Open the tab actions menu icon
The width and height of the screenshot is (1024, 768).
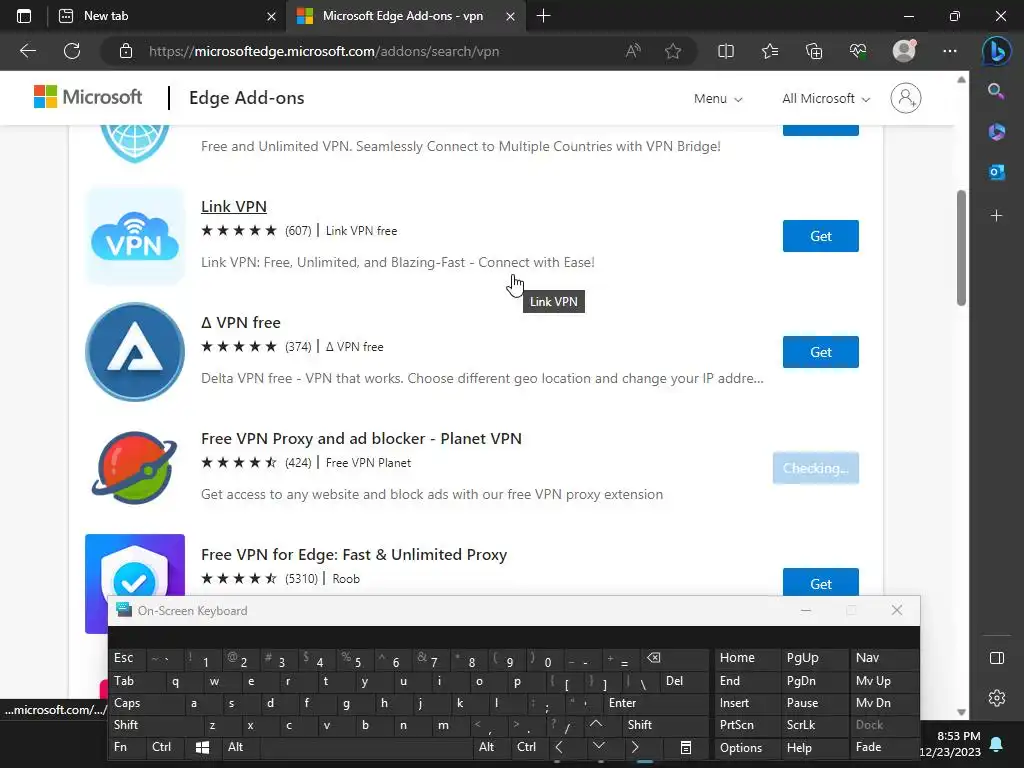click(24, 16)
